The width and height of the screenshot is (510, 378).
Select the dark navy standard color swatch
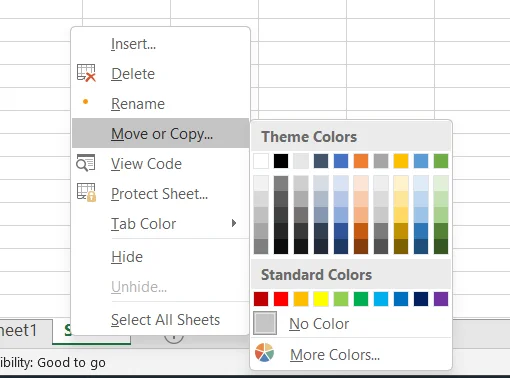click(x=421, y=299)
